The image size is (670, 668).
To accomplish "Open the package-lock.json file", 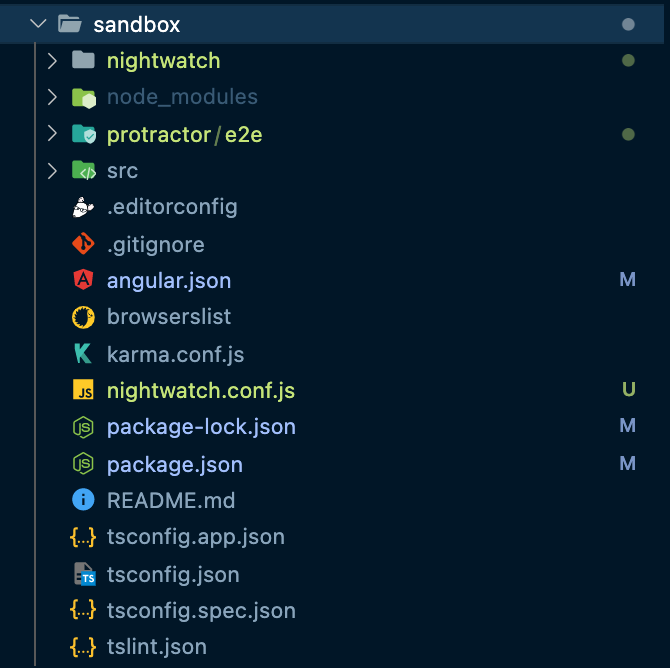I will 201,427.
